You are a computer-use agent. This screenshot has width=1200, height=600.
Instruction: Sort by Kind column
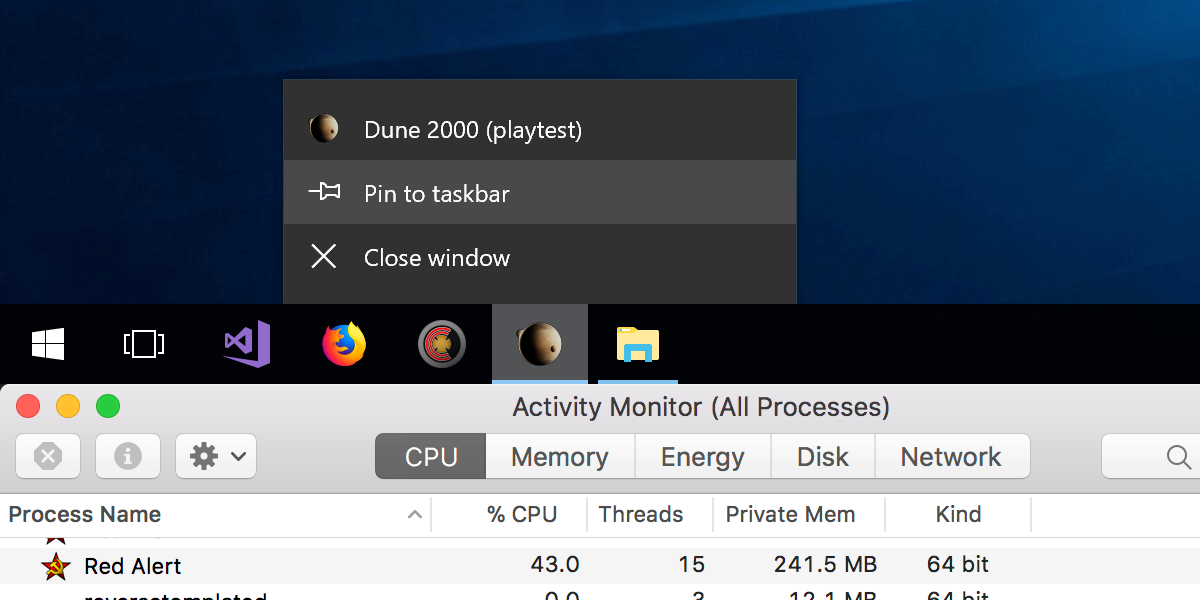pos(958,514)
